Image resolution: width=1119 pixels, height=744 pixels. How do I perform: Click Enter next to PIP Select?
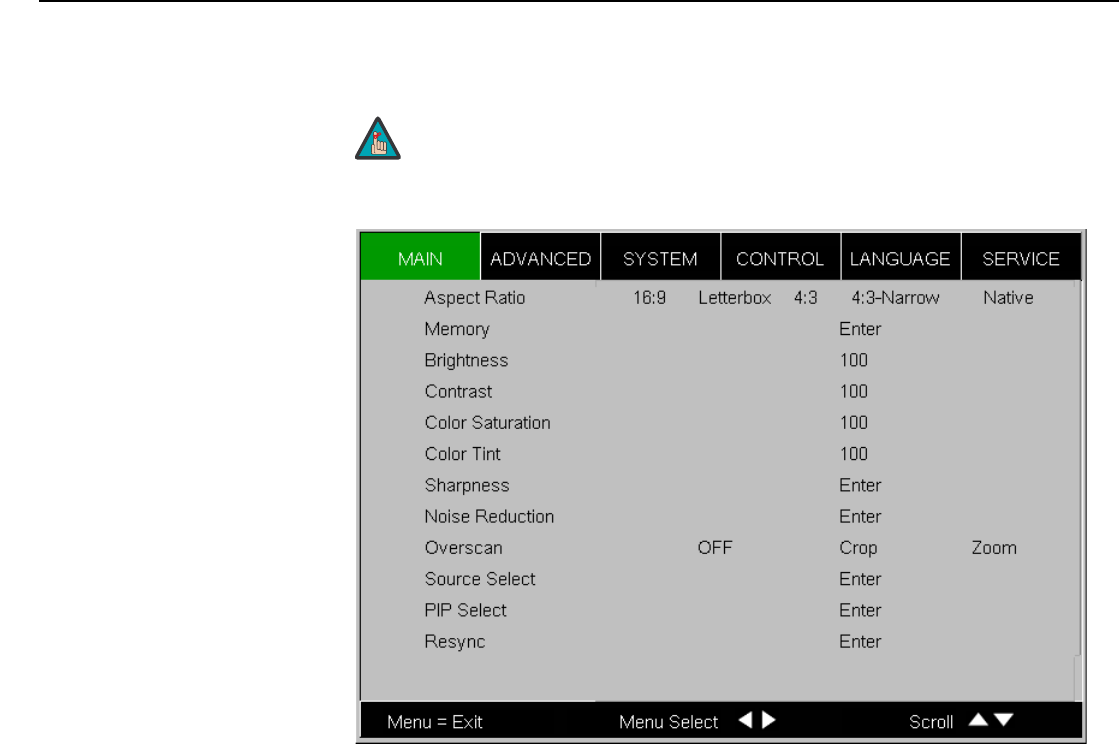[x=860, y=611]
